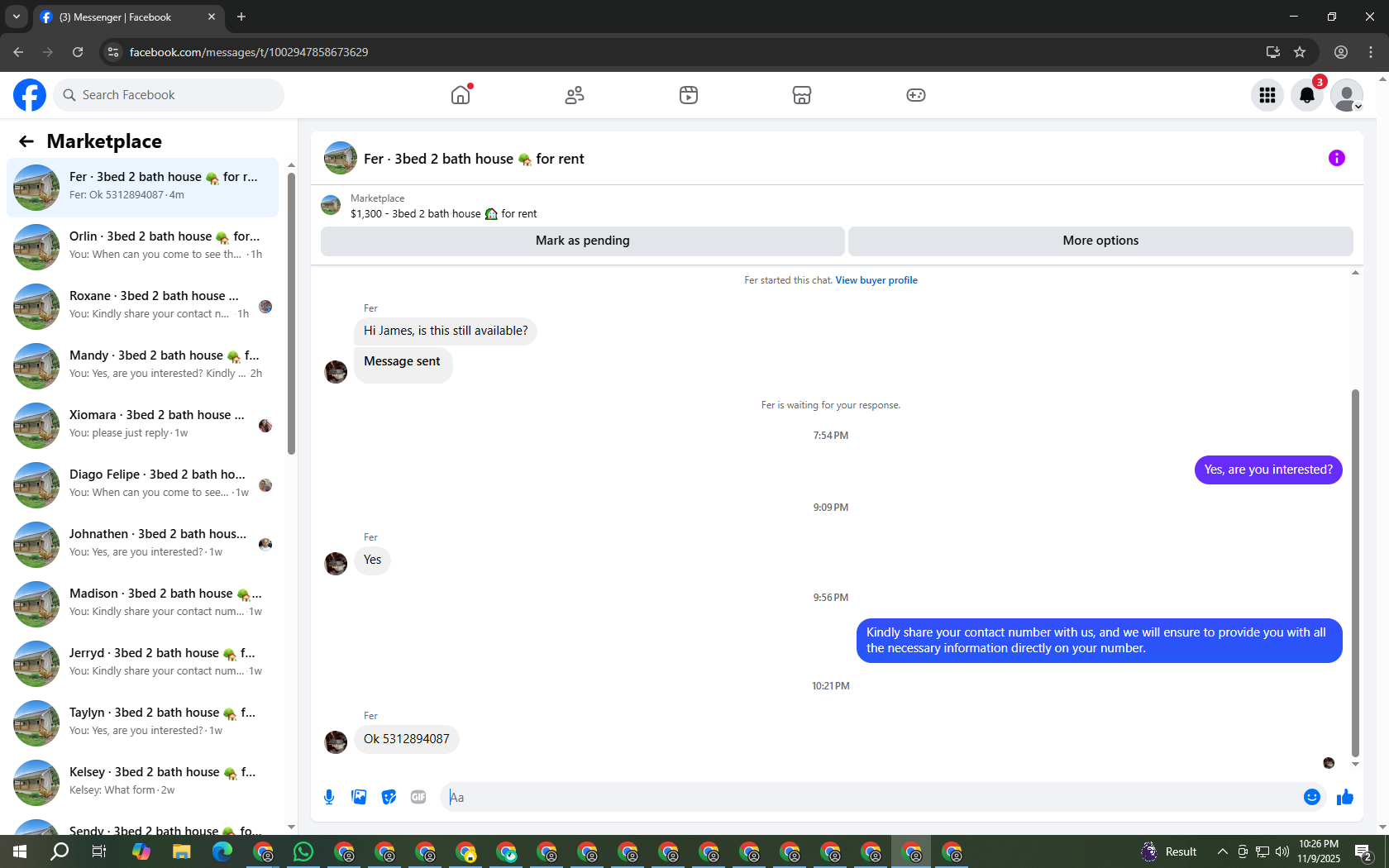Go back from Marketplace using the arrow
1389x868 pixels.
click(x=26, y=141)
